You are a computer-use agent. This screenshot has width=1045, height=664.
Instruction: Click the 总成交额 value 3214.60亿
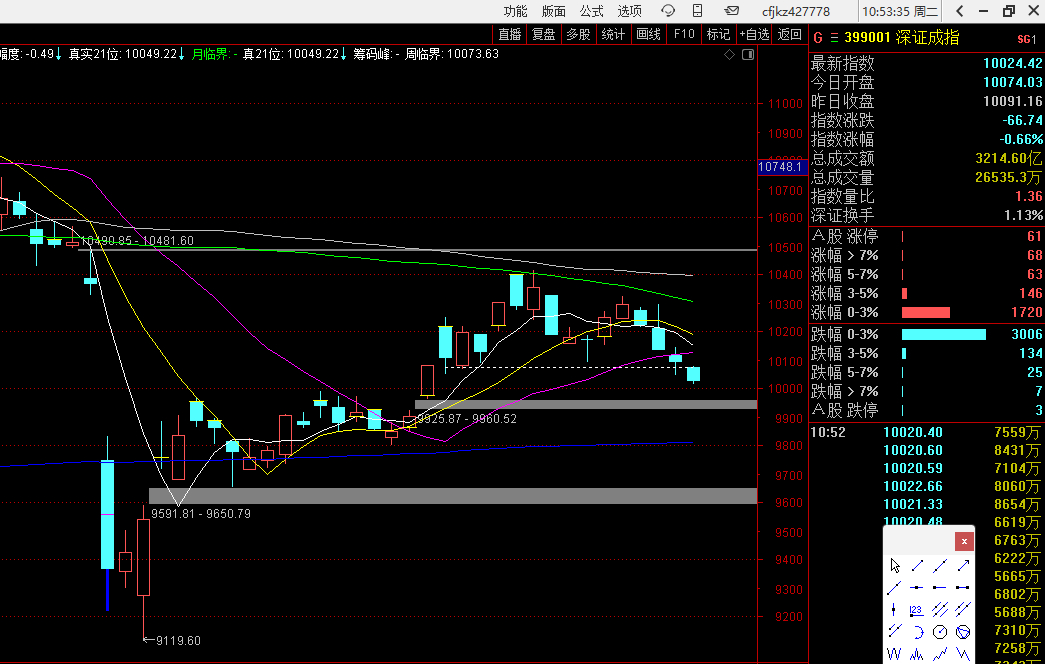[1008, 159]
